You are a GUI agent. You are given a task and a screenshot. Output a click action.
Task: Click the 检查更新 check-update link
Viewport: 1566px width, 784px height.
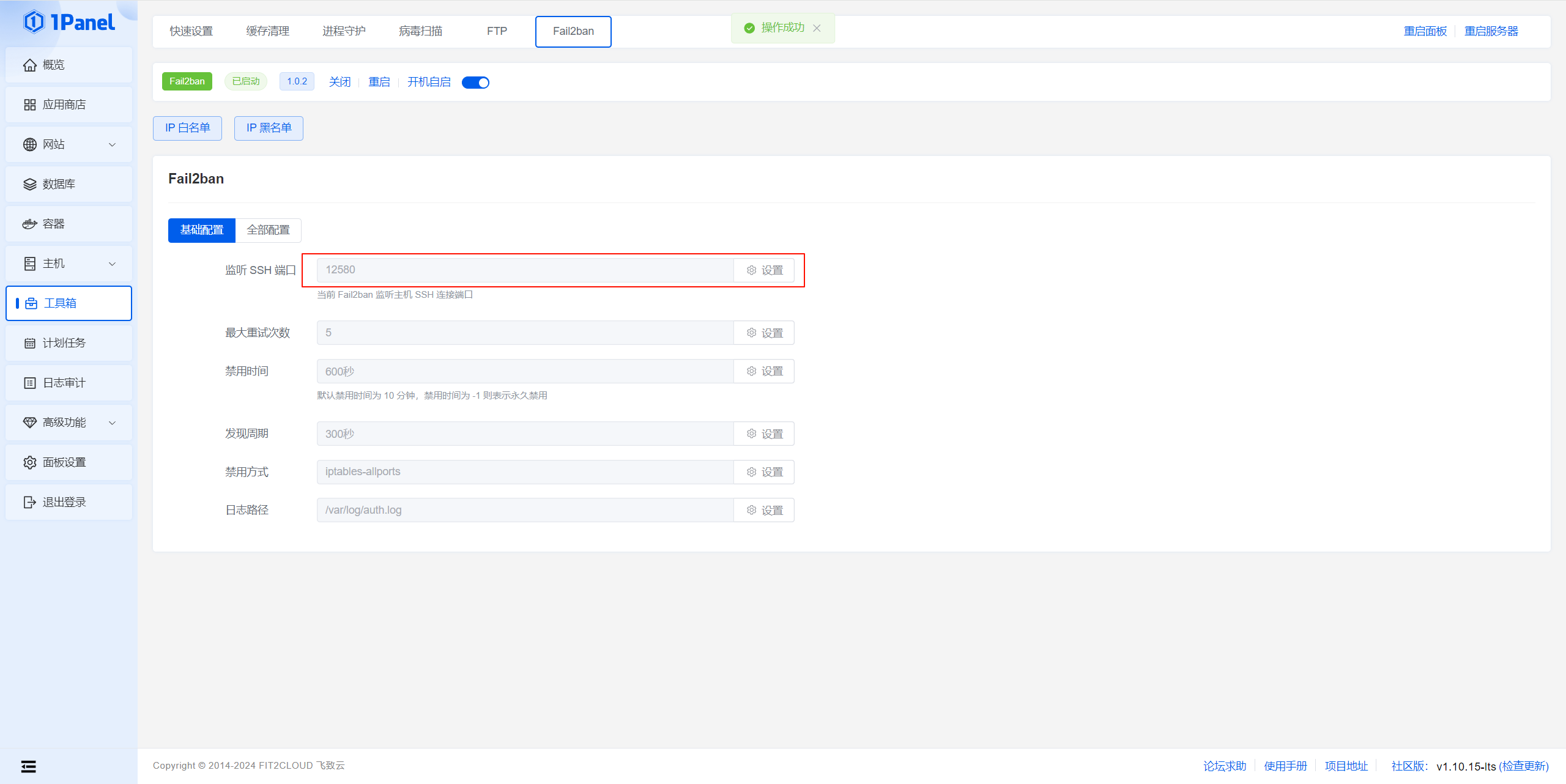click(x=1524, y=766)
